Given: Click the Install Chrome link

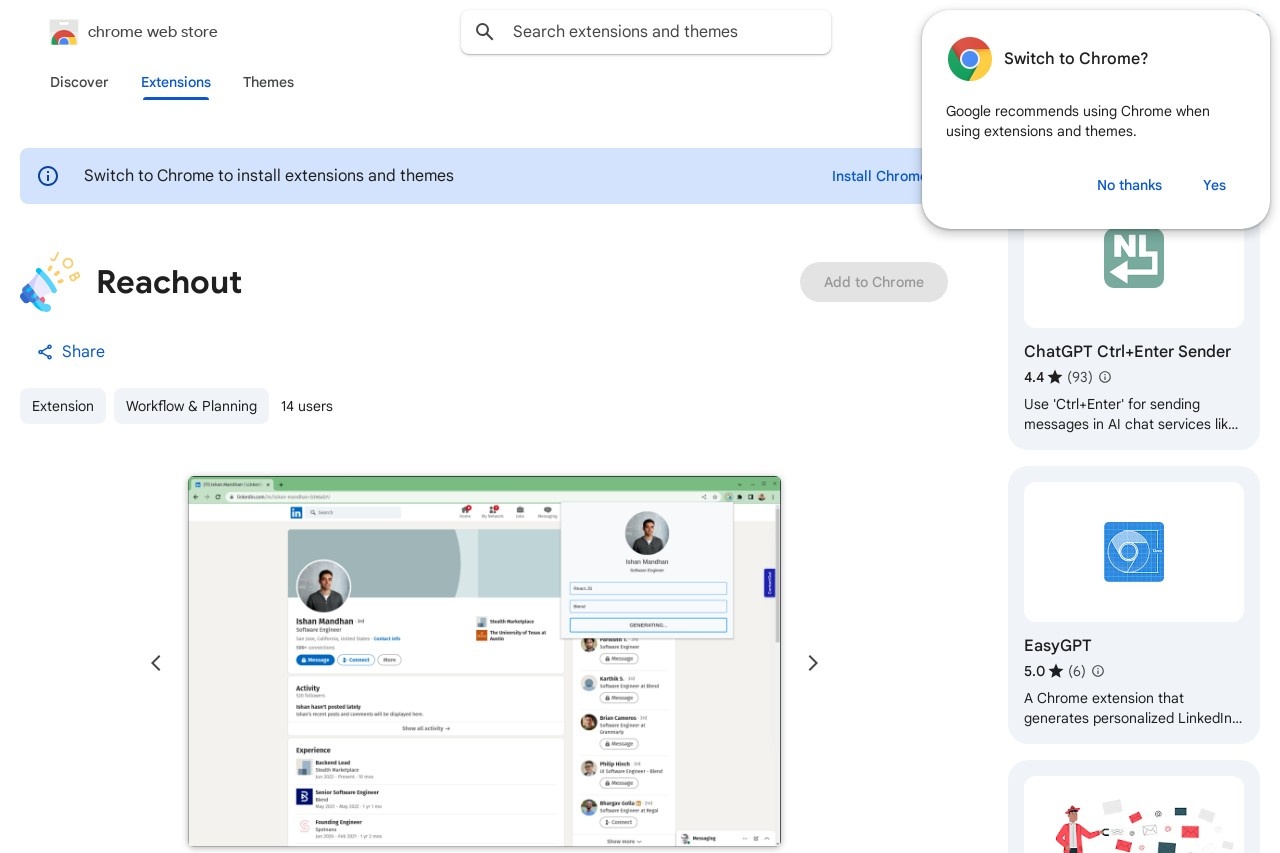Looking at the screenshot, I should click(x=878, y=176).
